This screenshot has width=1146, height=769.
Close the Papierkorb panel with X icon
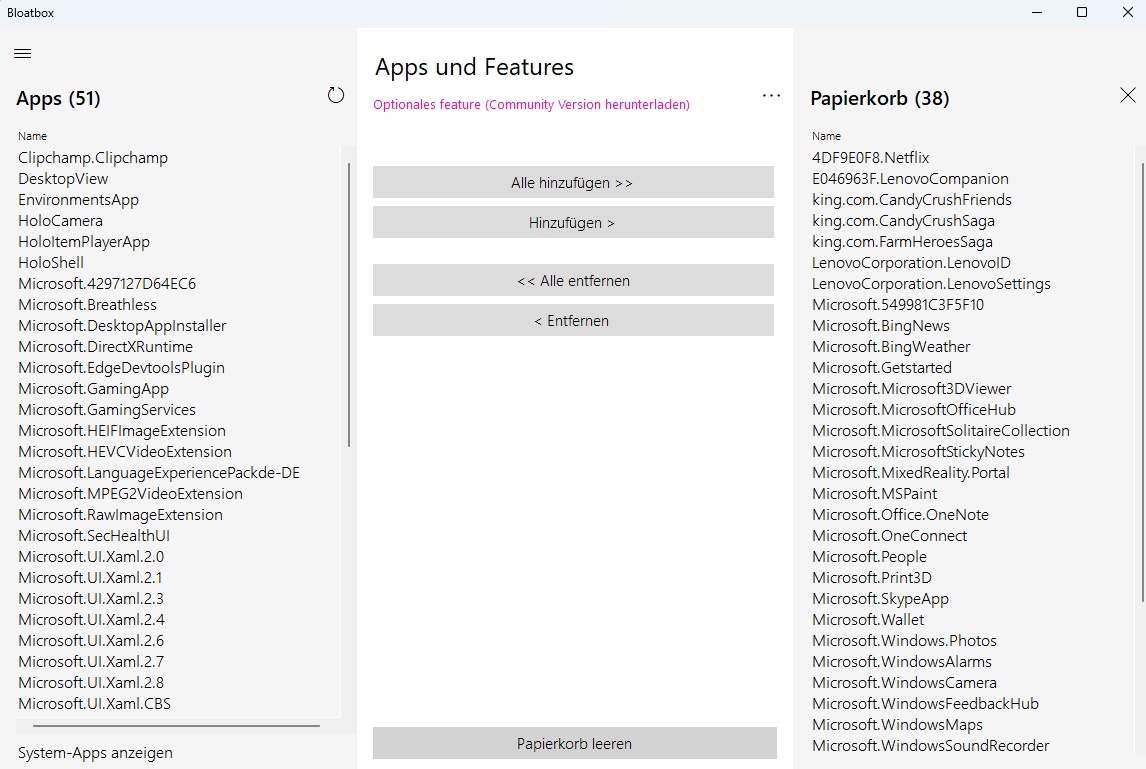pyautogui.click(x=1127, y=95)
